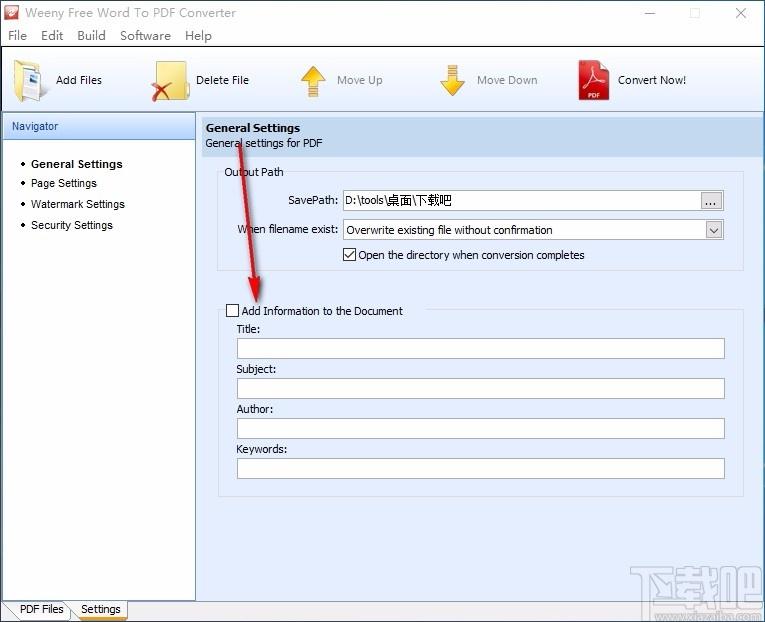Click the Convert Now! label
The image size is (765, 622).
[x=652, y=80]
